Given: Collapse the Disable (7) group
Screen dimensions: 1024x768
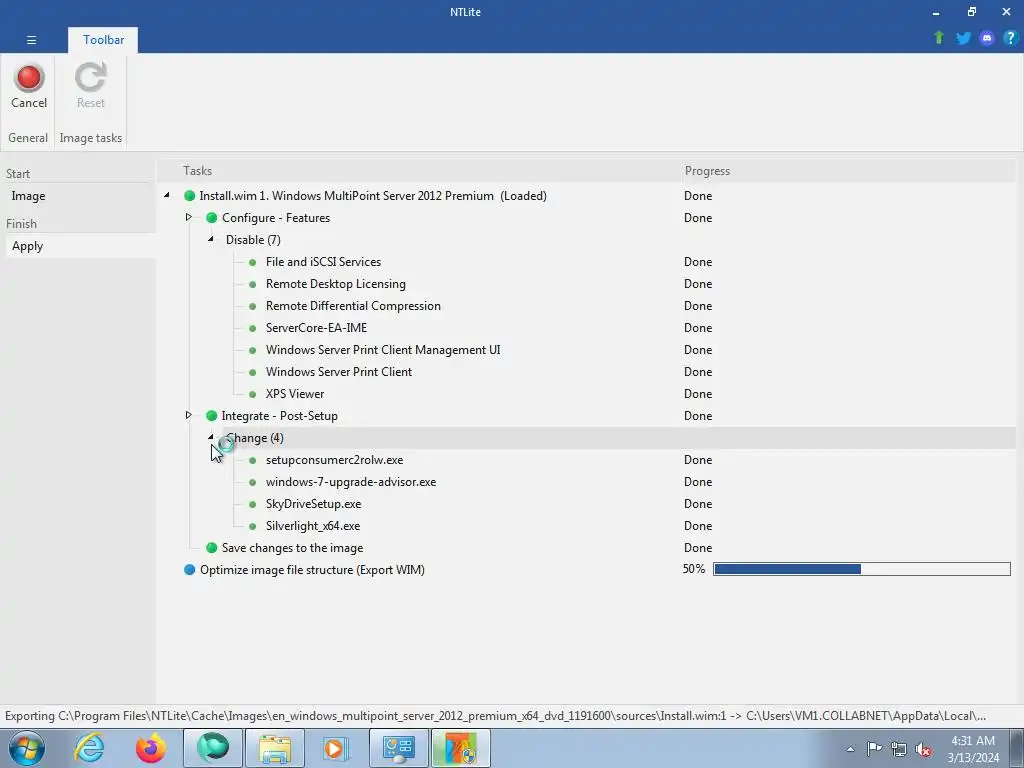Looking at the screenshot, I should [x=211, y=239].
